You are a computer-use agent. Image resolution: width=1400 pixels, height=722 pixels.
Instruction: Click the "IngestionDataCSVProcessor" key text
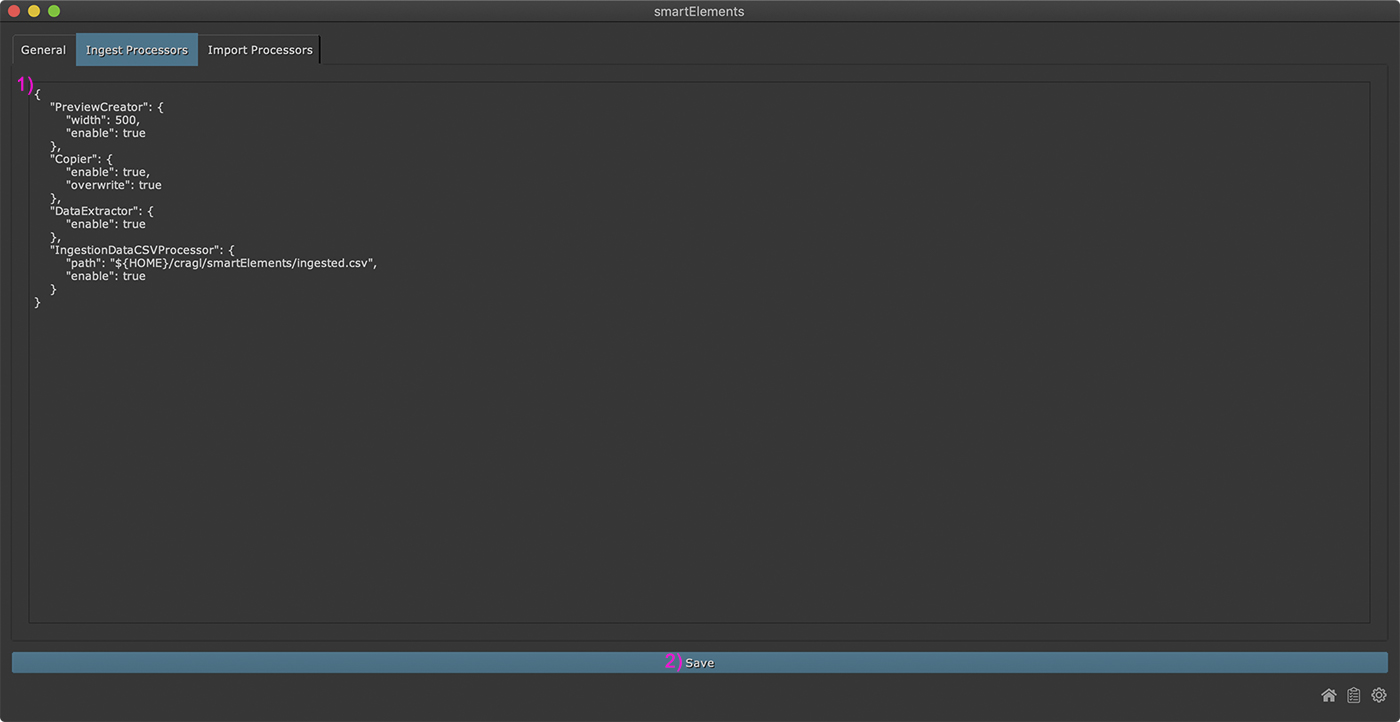coord(135,250)
